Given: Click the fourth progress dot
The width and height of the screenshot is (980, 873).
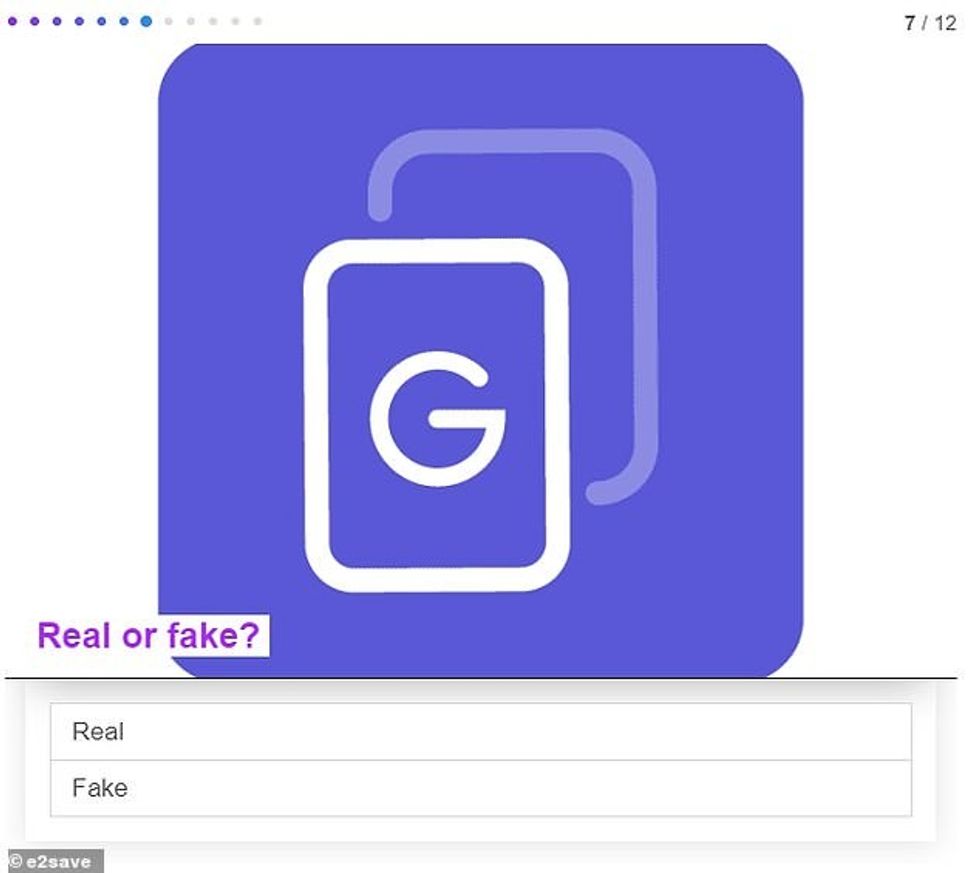Looking at the screenshot, I should point(79,21).
